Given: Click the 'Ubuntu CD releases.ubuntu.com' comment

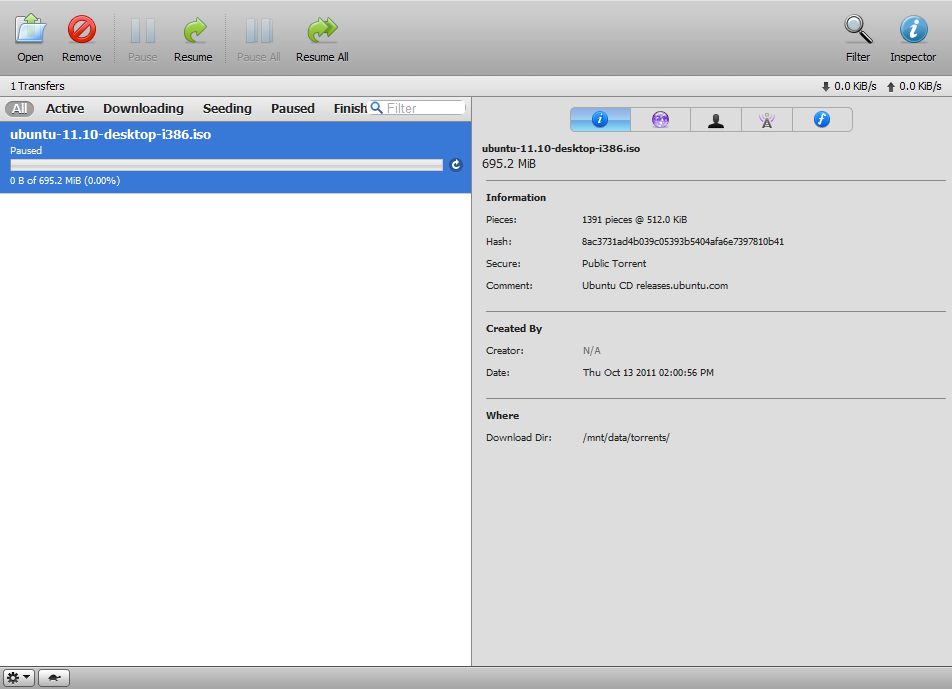Looking at the screenshot, I should [655, 286].
